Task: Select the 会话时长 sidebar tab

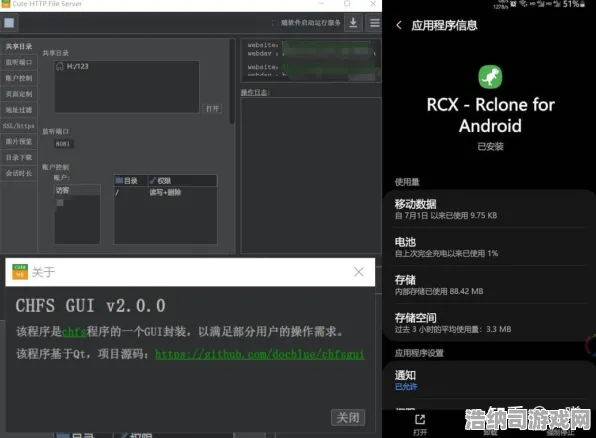Action: point(19,173)
